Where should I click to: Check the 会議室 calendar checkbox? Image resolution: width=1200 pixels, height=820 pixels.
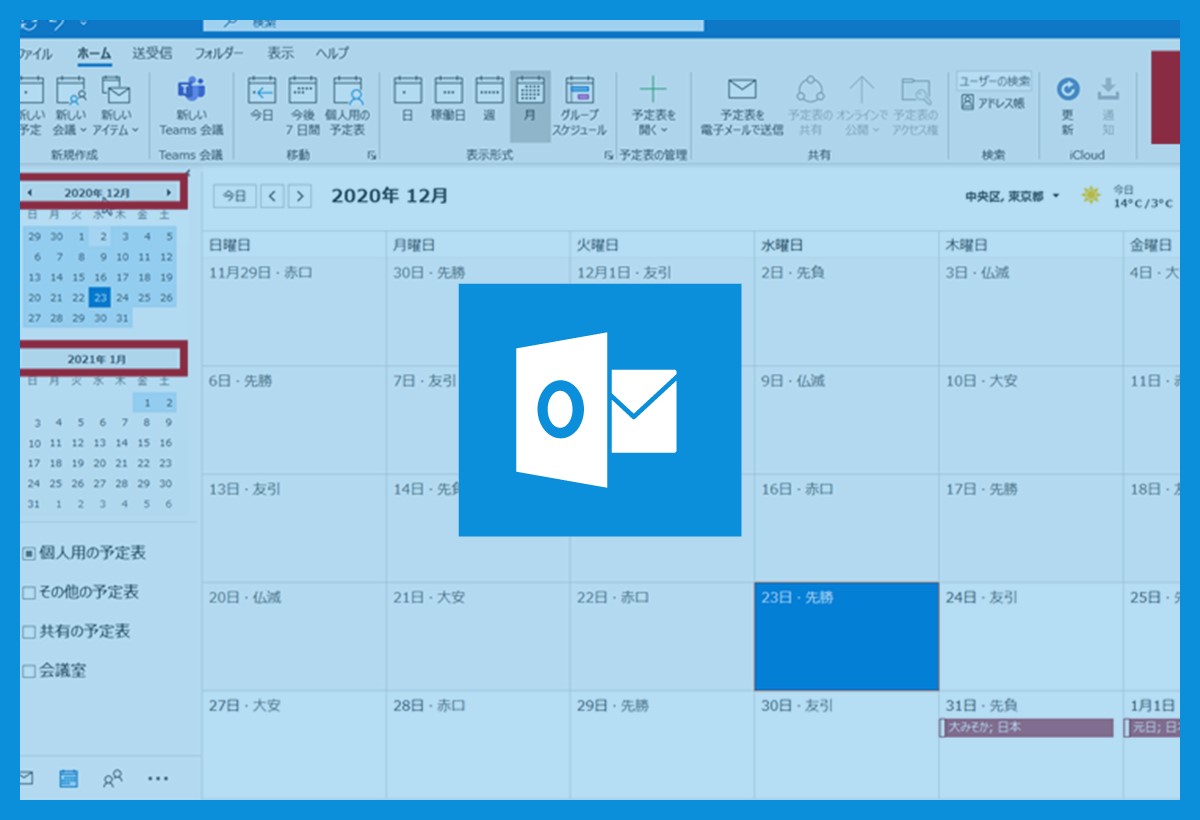click(x=29, y=672)
